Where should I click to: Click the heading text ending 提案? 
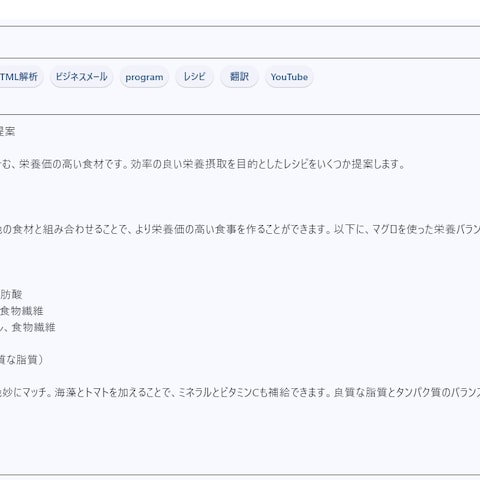7,131
